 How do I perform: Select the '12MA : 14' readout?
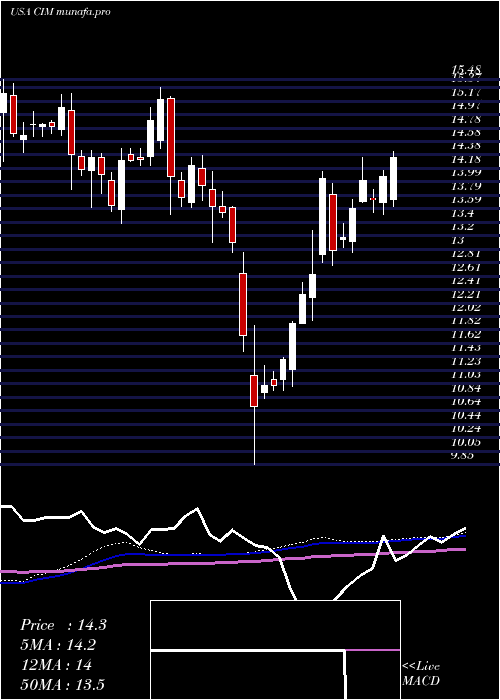click(x=56, y=665)
